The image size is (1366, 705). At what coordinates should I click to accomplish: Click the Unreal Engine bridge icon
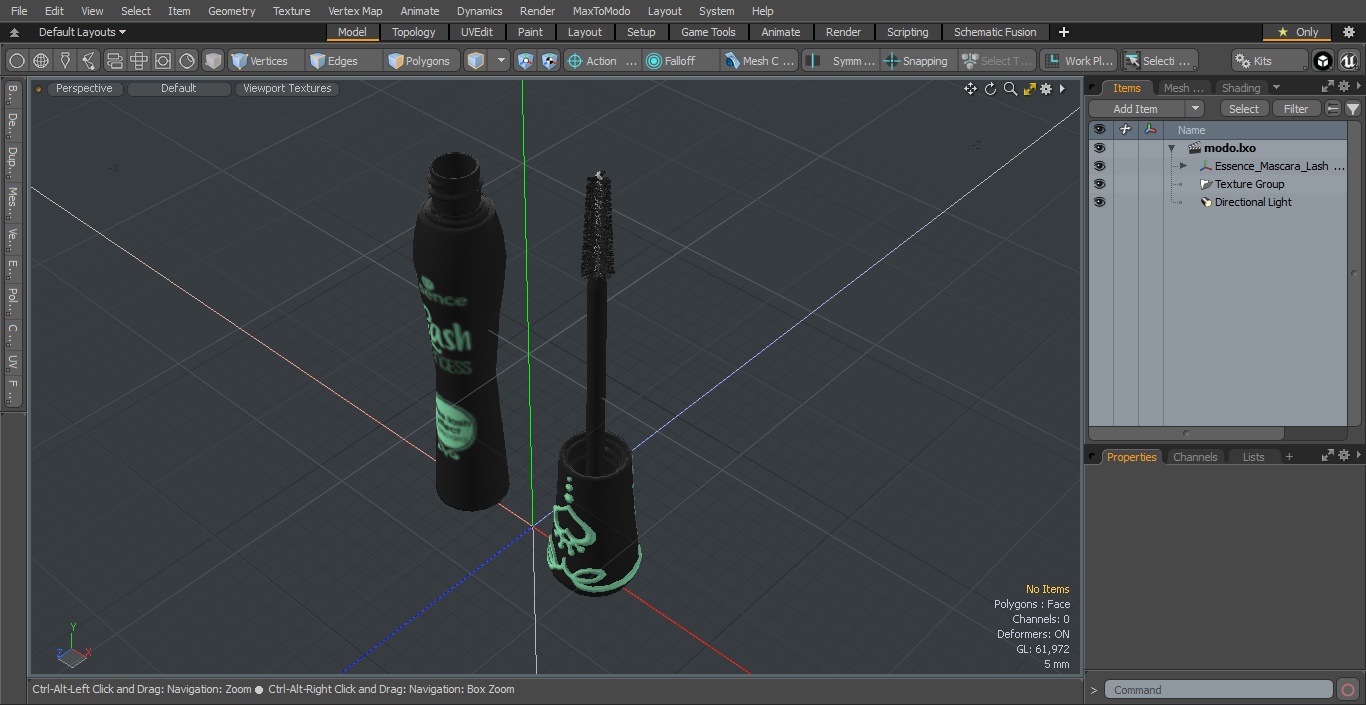pyautogui.click(x=1348, y=61)
